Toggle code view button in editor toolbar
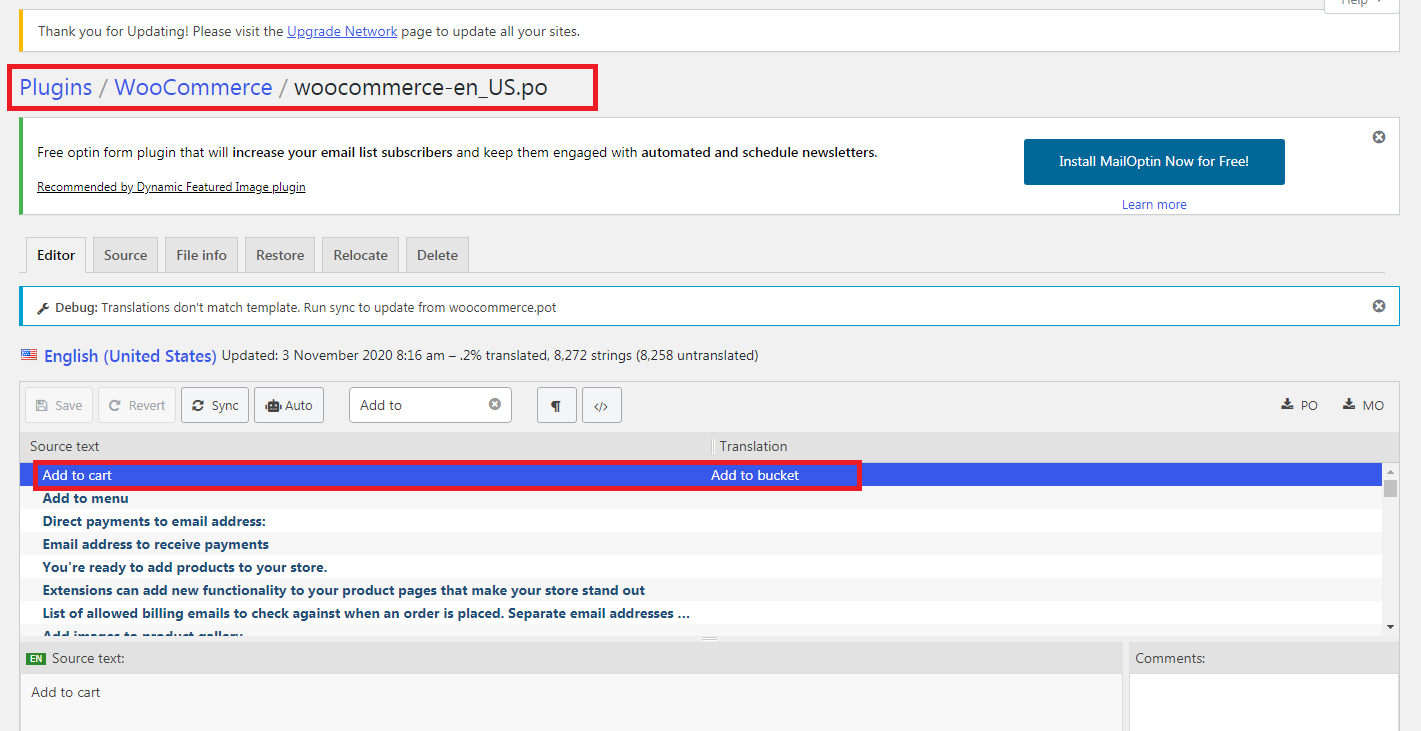The height and width of the screenshot is (731, 1421). pyautogui.click(x=601, y=405)
